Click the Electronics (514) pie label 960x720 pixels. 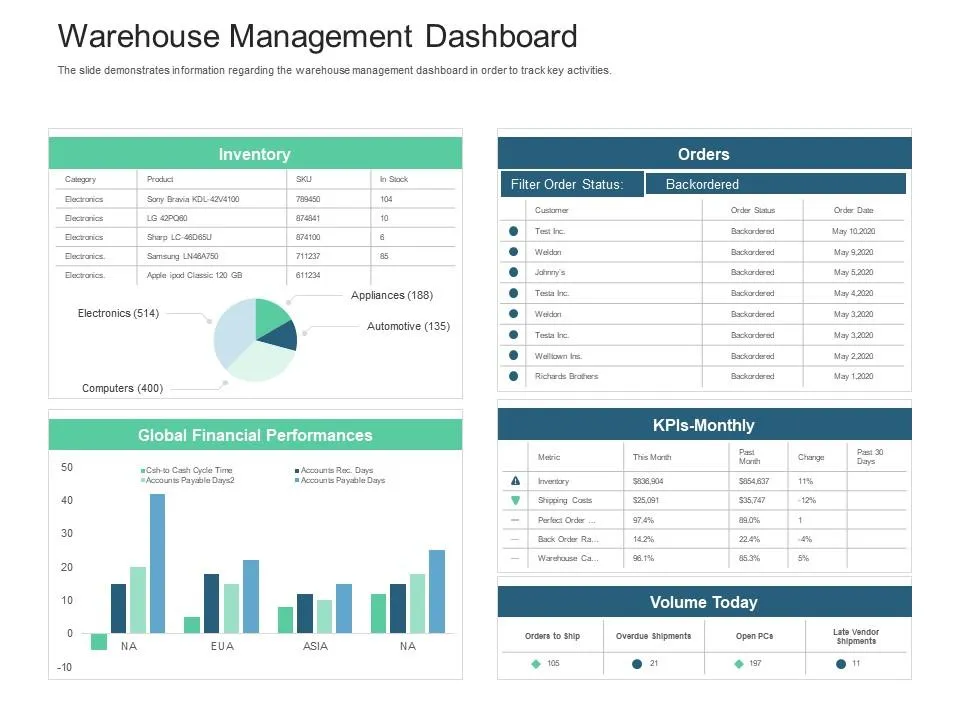coord(118,313)
